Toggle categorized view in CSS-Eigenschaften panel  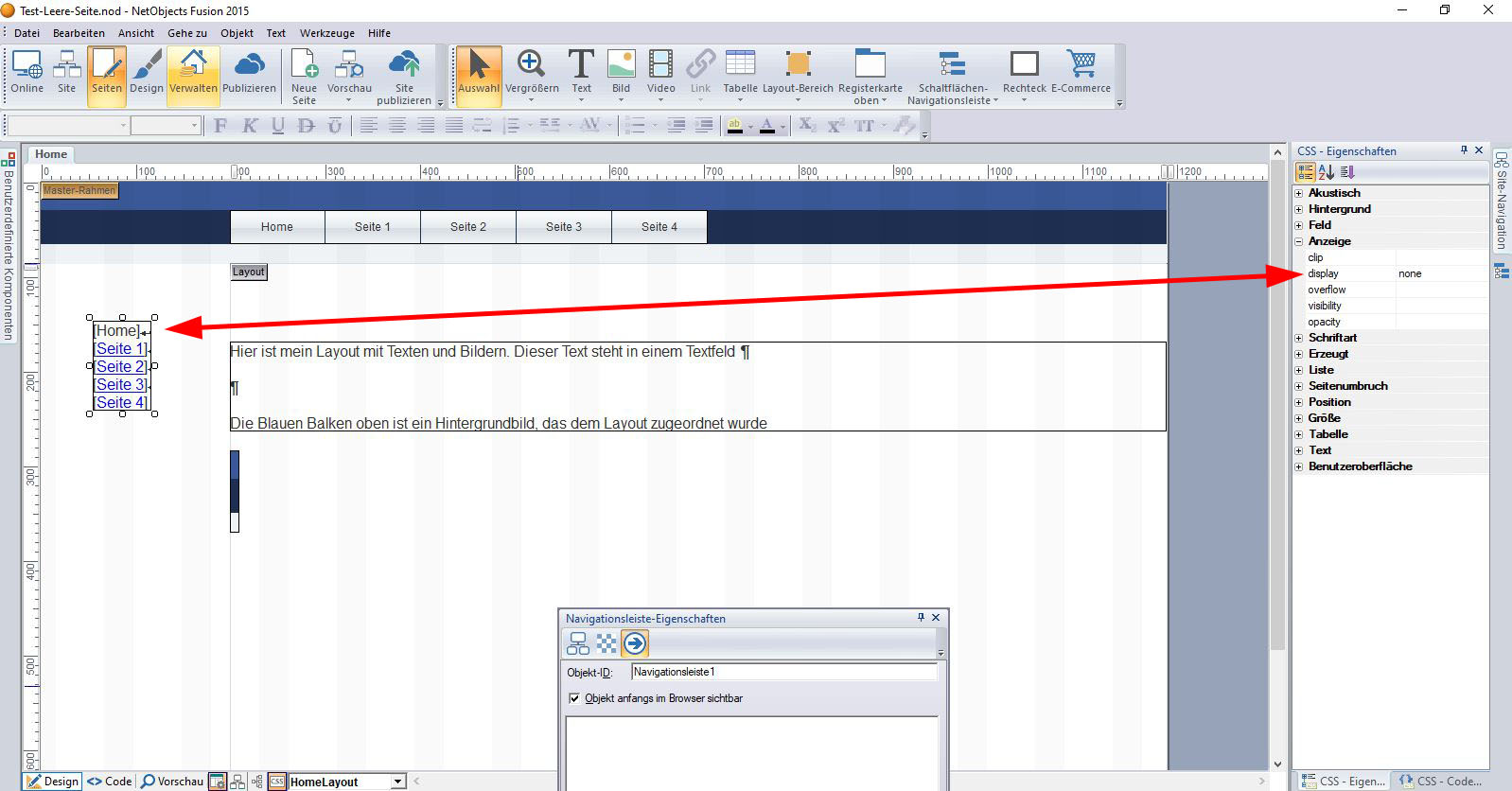coord(1306,172)
